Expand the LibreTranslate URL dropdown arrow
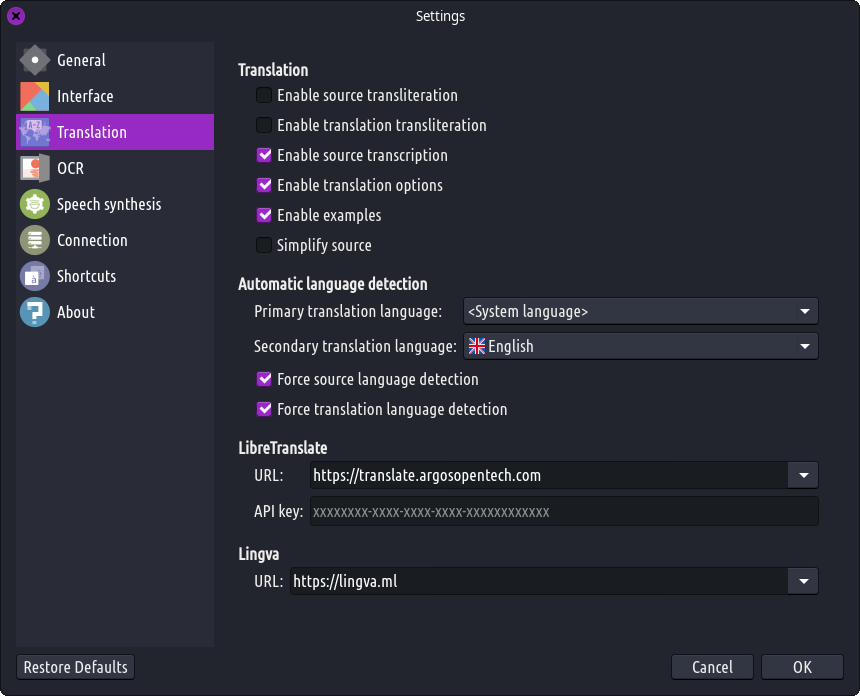 (x=804, y=475)
